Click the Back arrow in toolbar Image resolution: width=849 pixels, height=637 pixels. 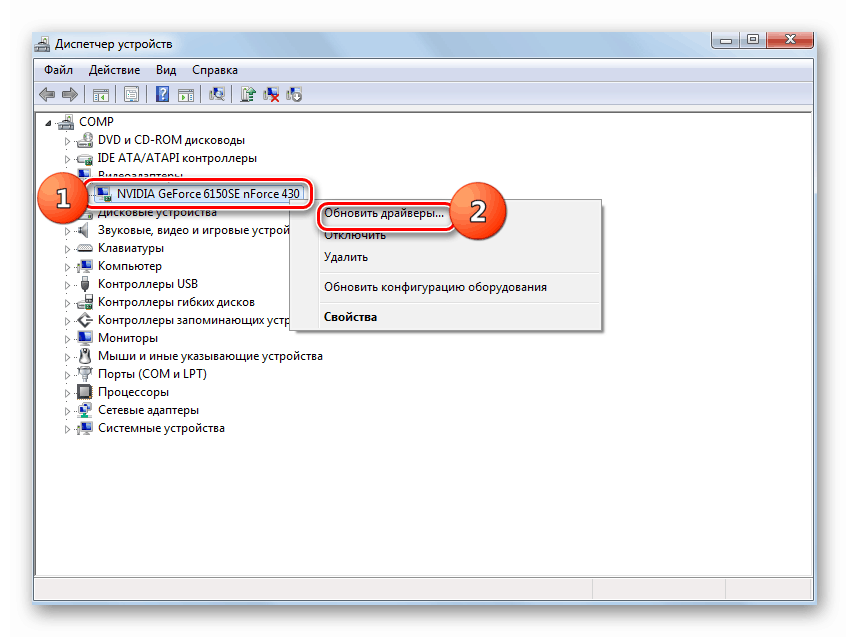coord(46,94)
